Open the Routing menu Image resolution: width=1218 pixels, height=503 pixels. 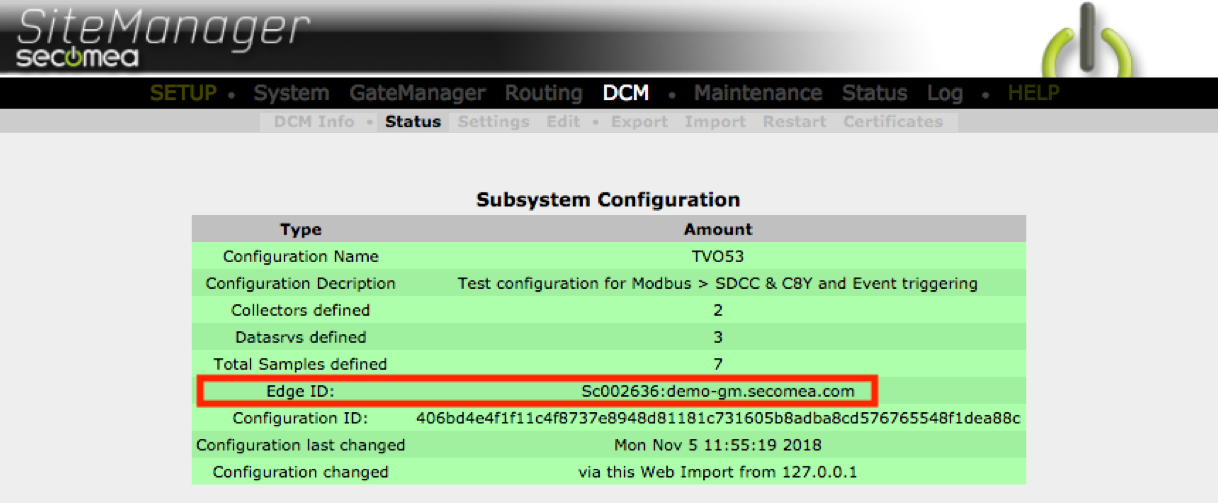(x=543, y=93)
